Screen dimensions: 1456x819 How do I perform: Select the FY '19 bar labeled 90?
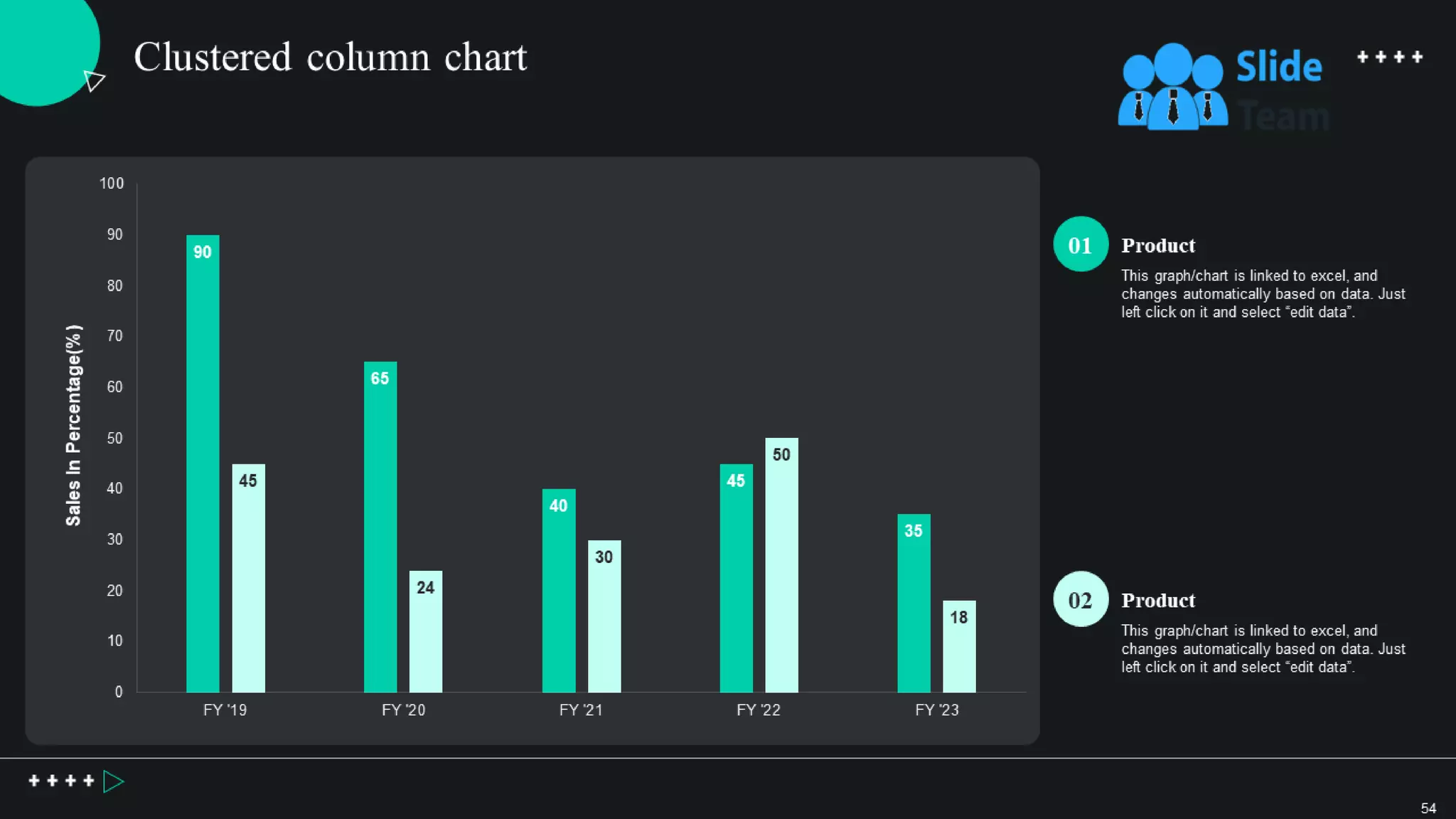tap(203, 463)
